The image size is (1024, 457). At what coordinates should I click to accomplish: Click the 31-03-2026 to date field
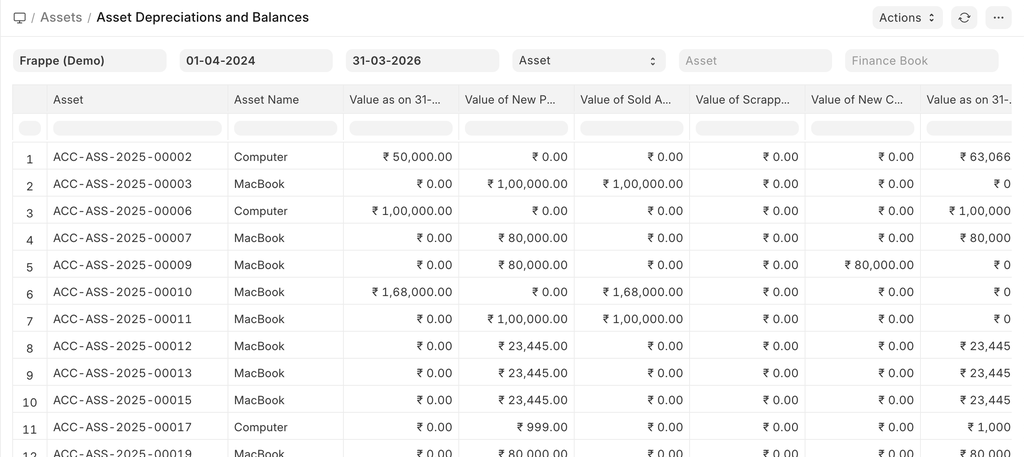[x=422, y=61]
